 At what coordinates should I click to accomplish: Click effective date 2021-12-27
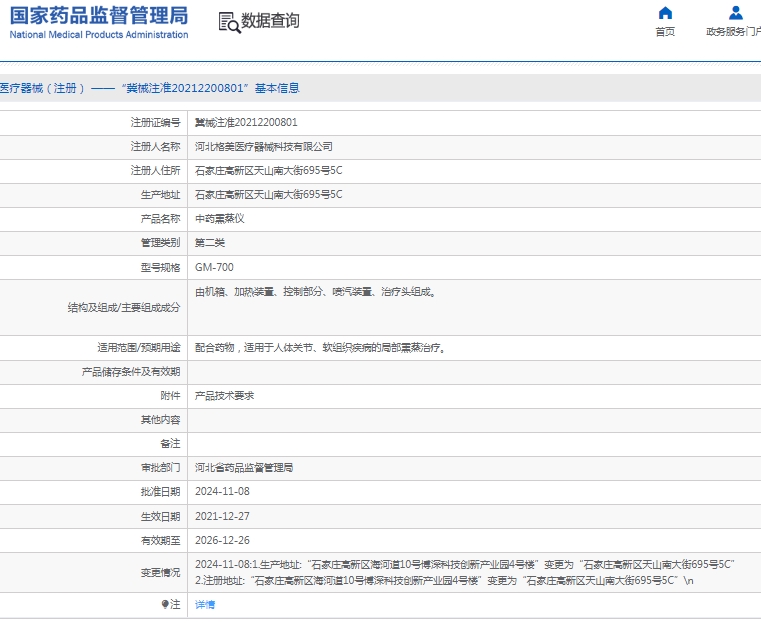click(222, 516)
